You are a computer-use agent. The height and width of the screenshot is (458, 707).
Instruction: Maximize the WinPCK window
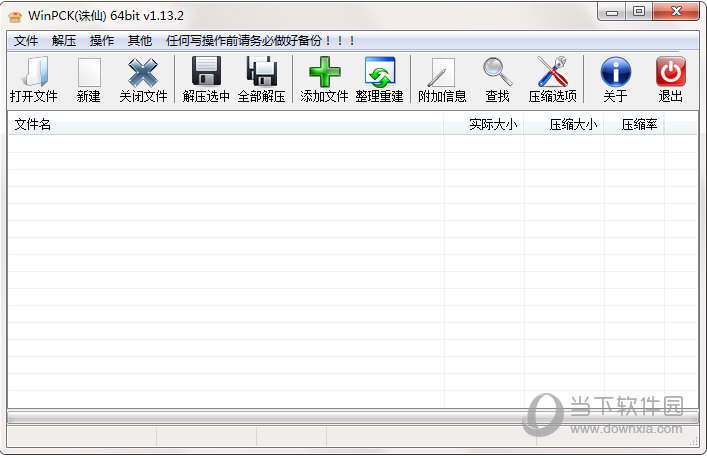[638, 12]
